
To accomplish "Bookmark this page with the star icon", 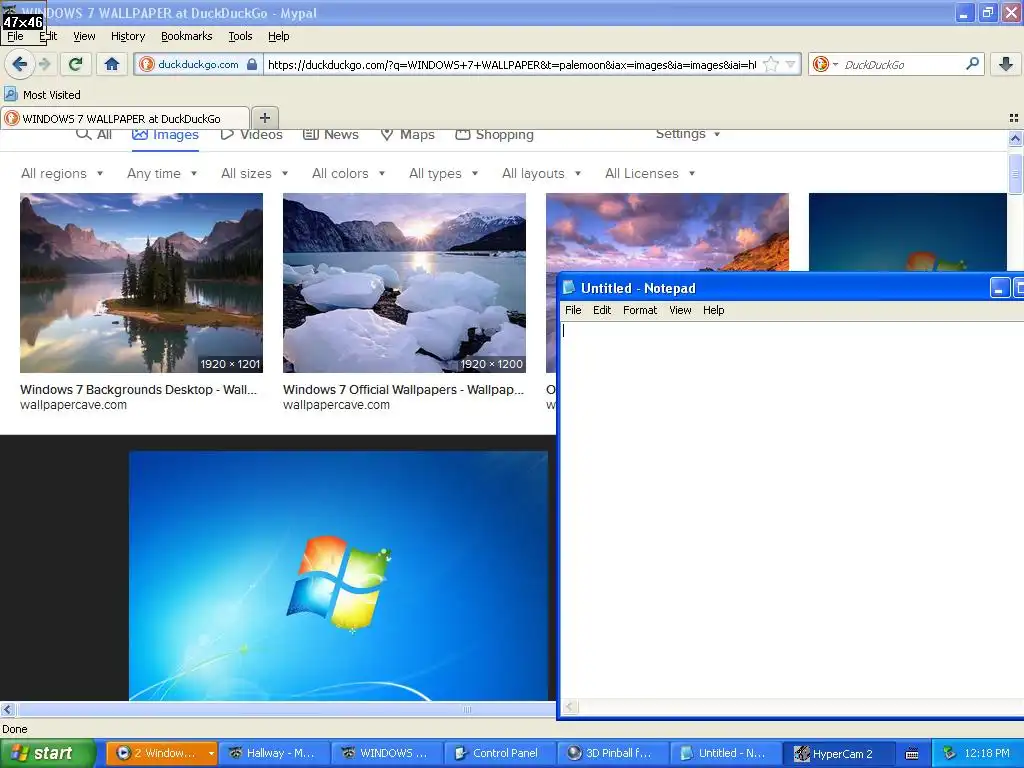I will [x=771, y=64].
